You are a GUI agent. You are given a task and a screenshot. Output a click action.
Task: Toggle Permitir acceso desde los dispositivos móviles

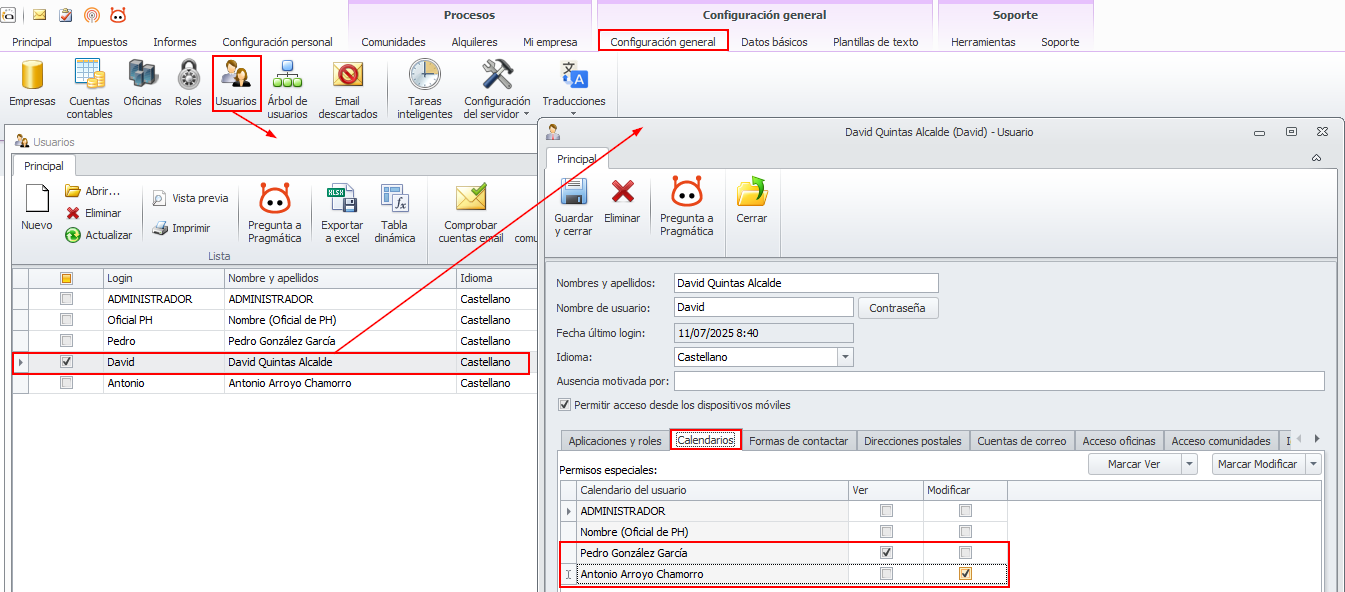[x=565, y=405]
